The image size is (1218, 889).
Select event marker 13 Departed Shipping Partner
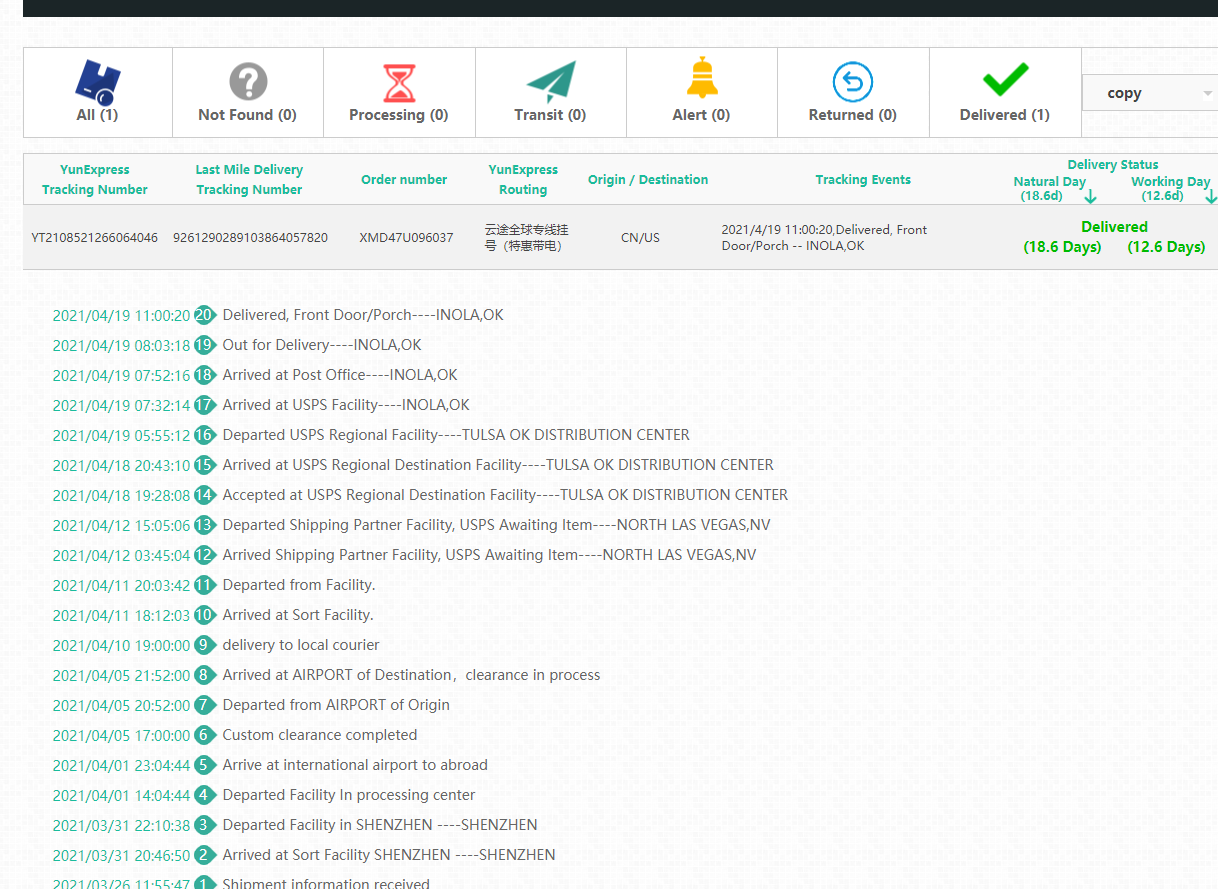205,525
